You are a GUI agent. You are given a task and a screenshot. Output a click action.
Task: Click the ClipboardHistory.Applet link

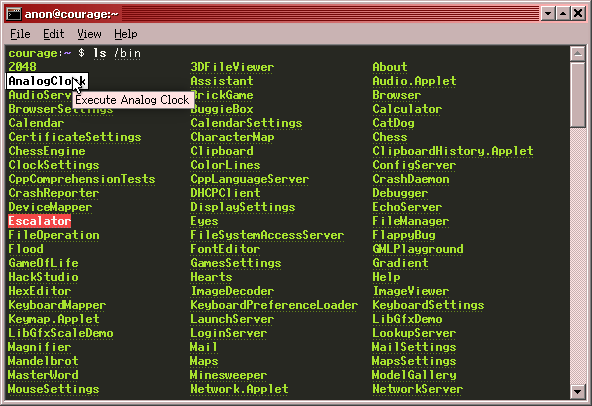point(453,151)
